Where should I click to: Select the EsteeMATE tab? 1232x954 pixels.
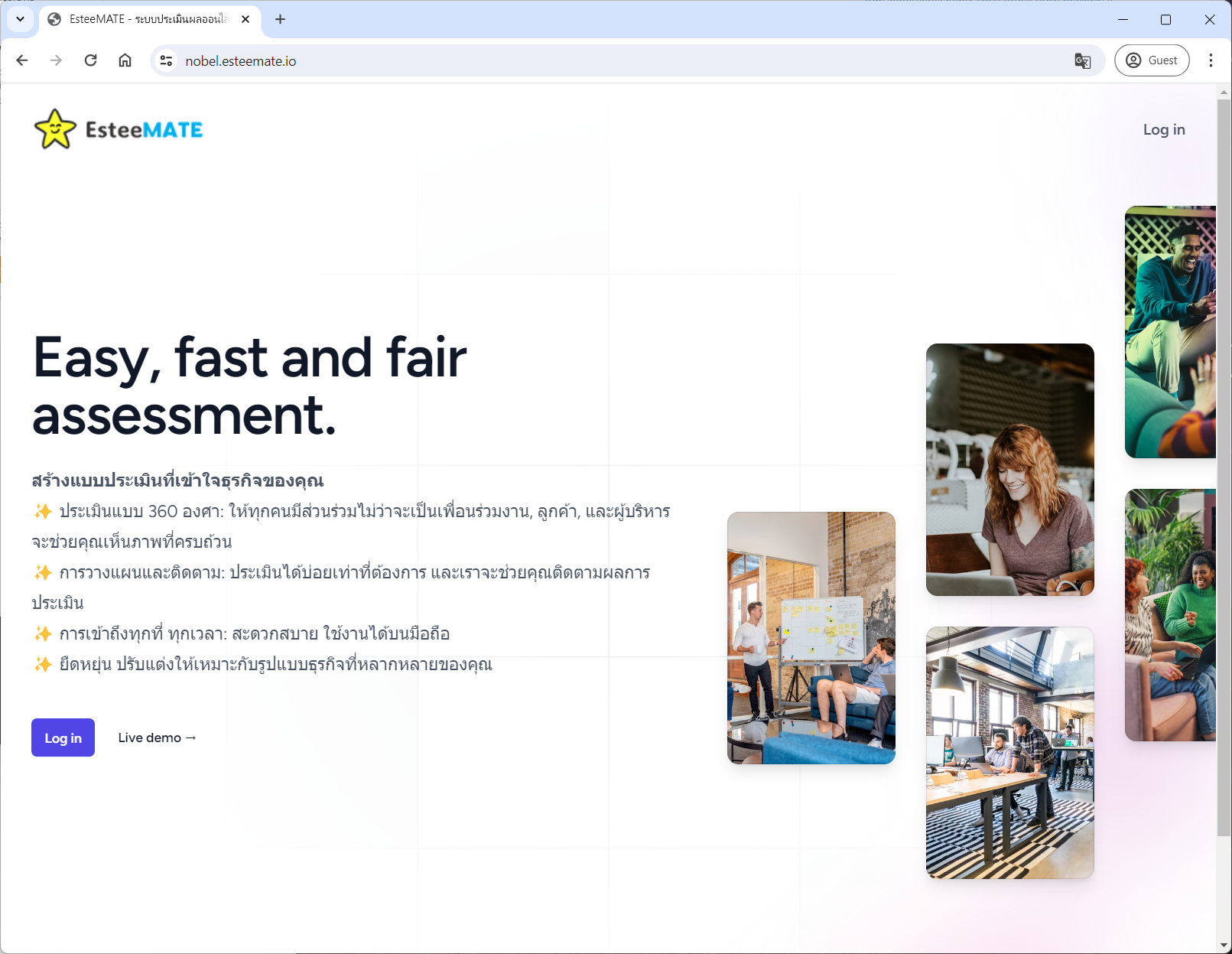click(x=145, y=19)
